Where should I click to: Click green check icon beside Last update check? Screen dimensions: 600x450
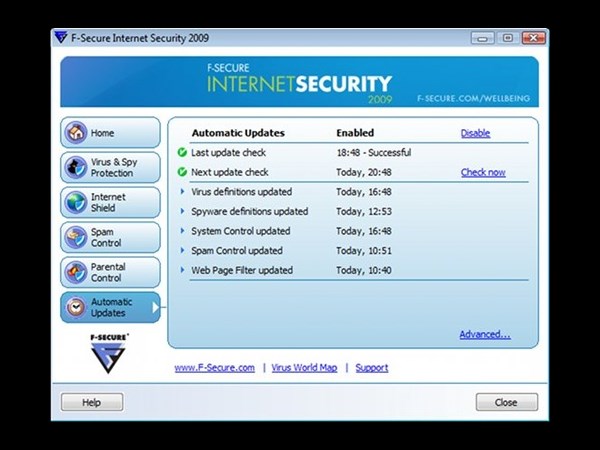click(x=182, y=153)
